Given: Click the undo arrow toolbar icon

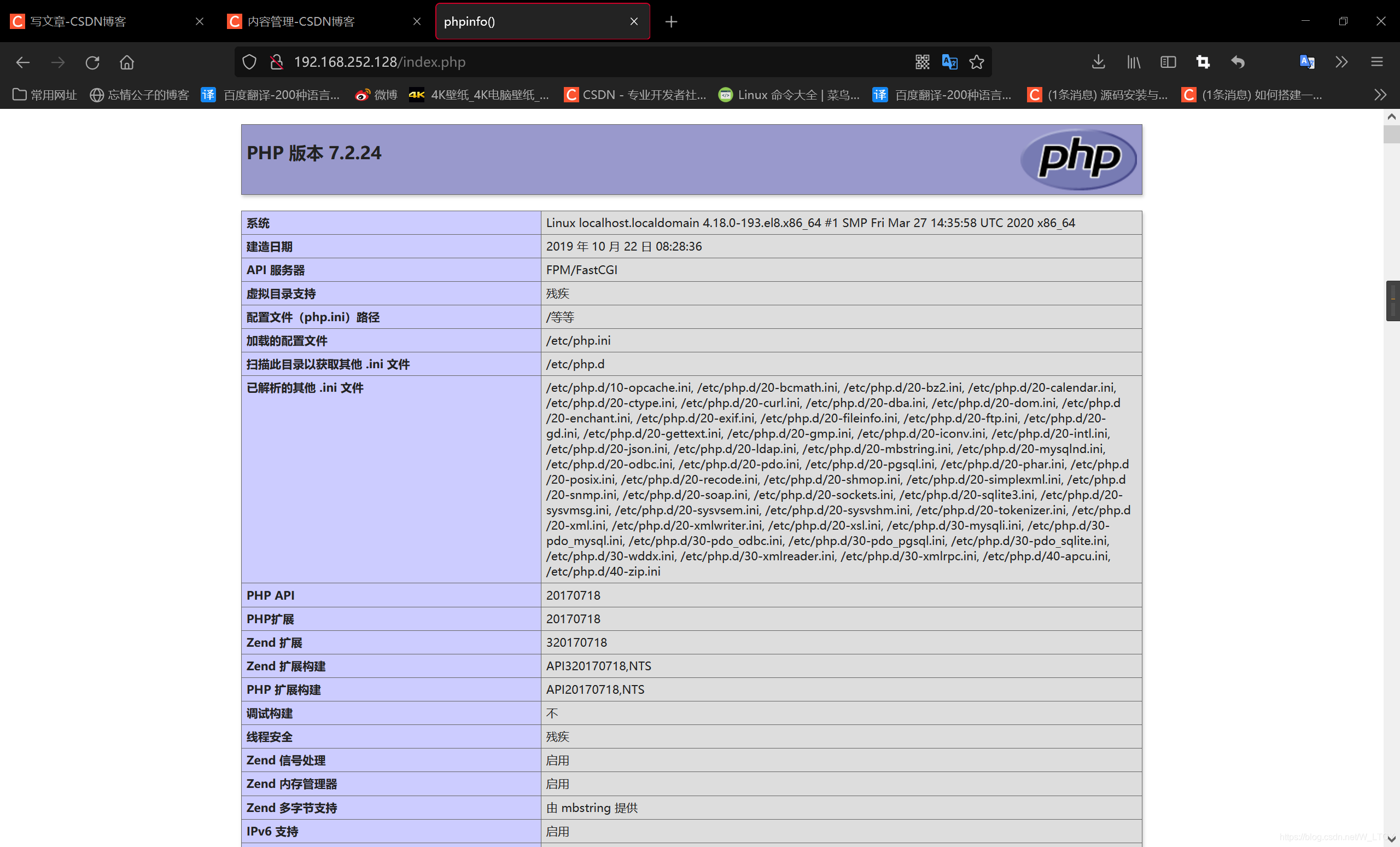Looking at the screenshot, I should tap(1238, 62).
